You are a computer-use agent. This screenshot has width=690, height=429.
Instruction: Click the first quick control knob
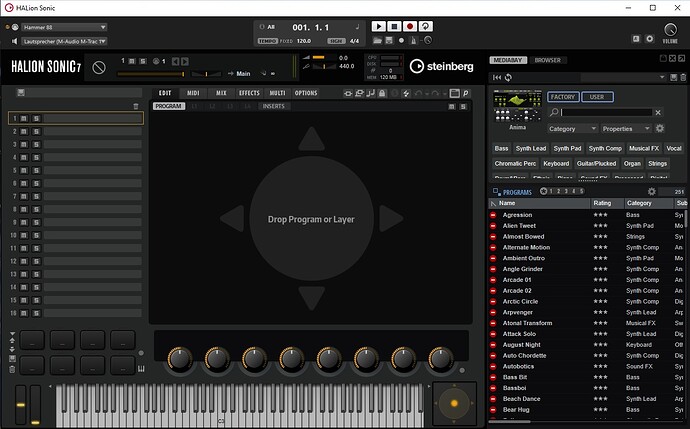click(x=180, y=358)
